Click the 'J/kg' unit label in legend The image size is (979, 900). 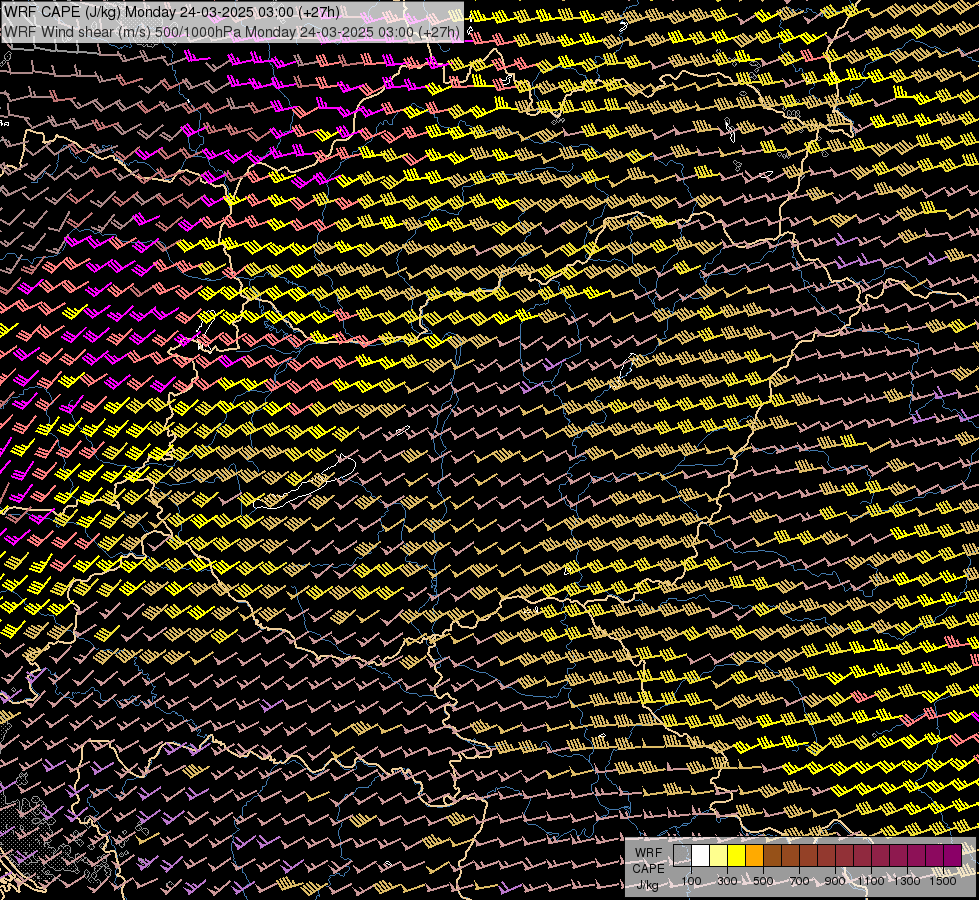click(647, 884)
